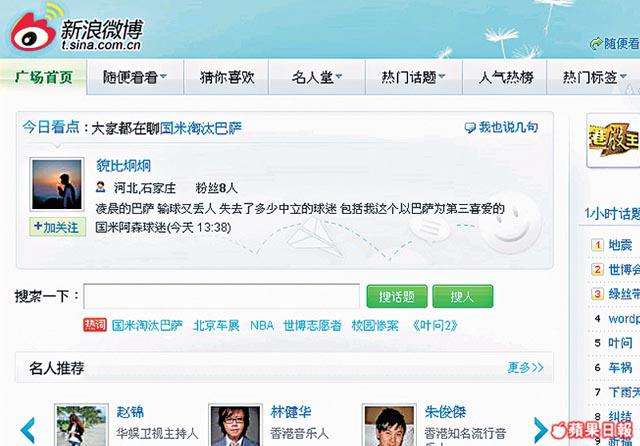Click the right arrow of celebrity carousel
The image size is (640, 446).
coord(540,430)
